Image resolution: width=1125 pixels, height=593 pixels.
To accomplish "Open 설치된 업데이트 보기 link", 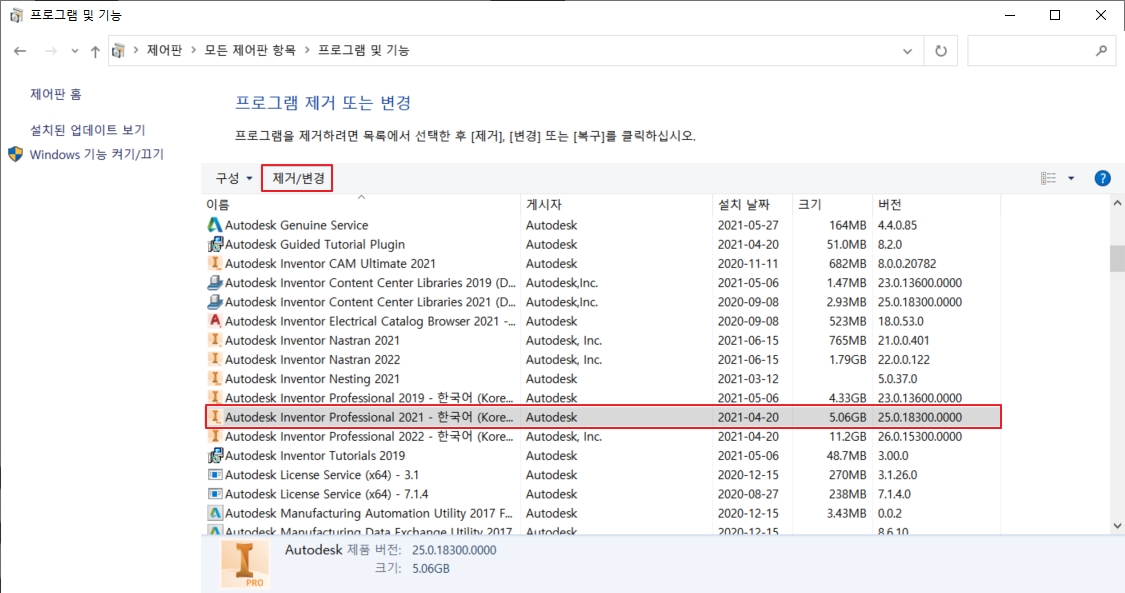I will click(x=88, y=130).
